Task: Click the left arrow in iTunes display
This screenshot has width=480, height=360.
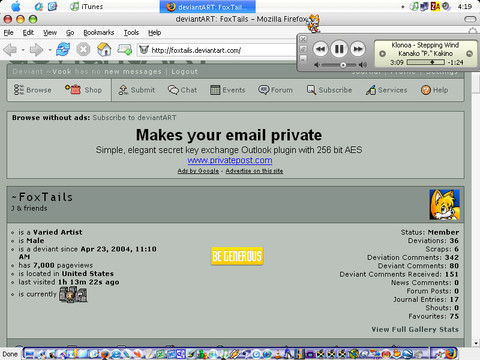Action: click(x=383, y=53)
